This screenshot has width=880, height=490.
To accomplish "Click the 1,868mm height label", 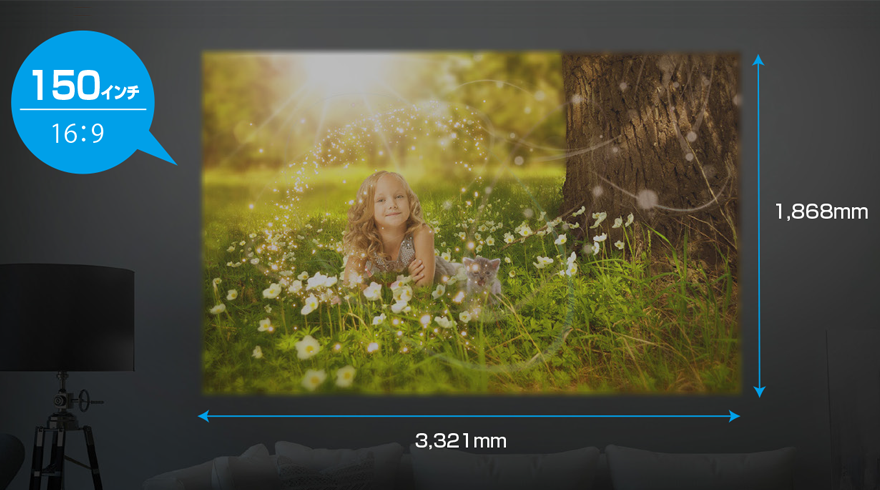I will point(821,212).
